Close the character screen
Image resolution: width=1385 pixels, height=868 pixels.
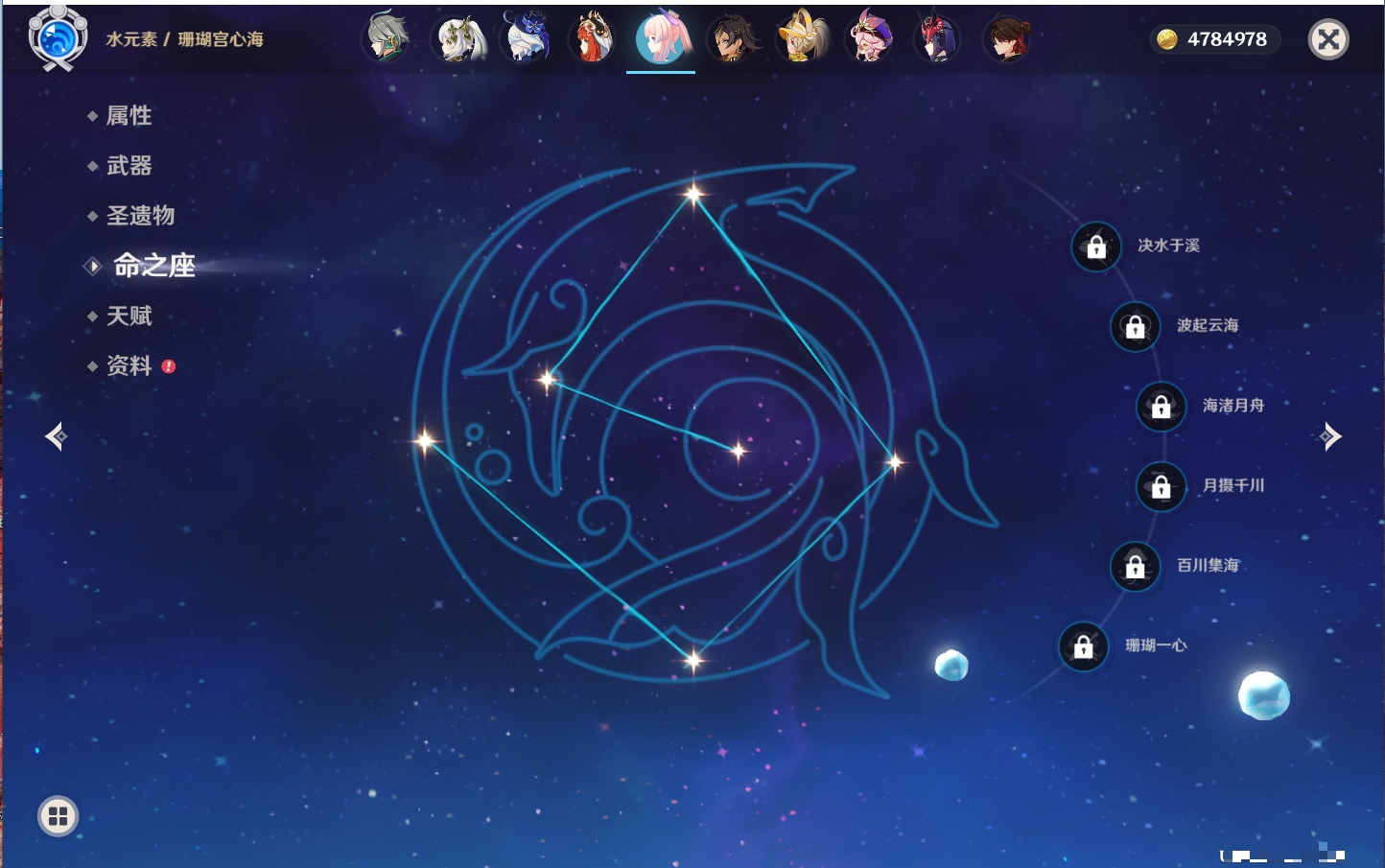click(1328, 39)
